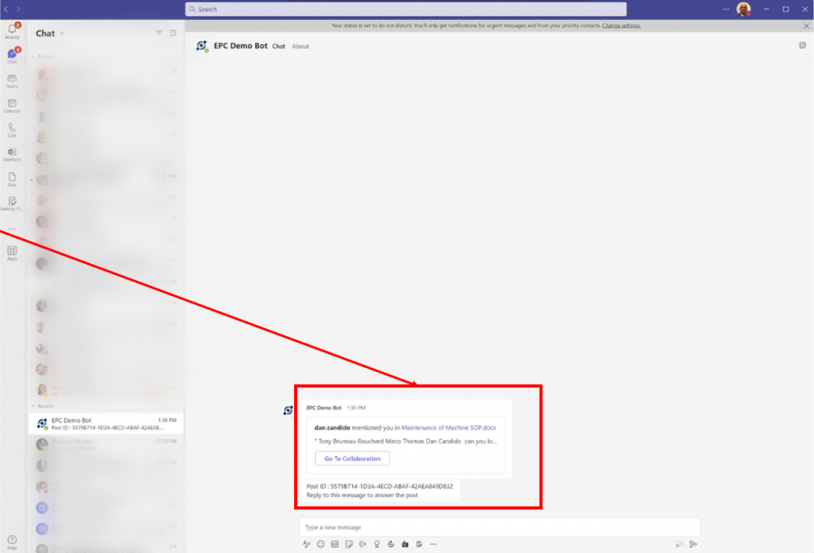Open the Emoji picker
Screen dimensions: 814x553
coord(321,544)
